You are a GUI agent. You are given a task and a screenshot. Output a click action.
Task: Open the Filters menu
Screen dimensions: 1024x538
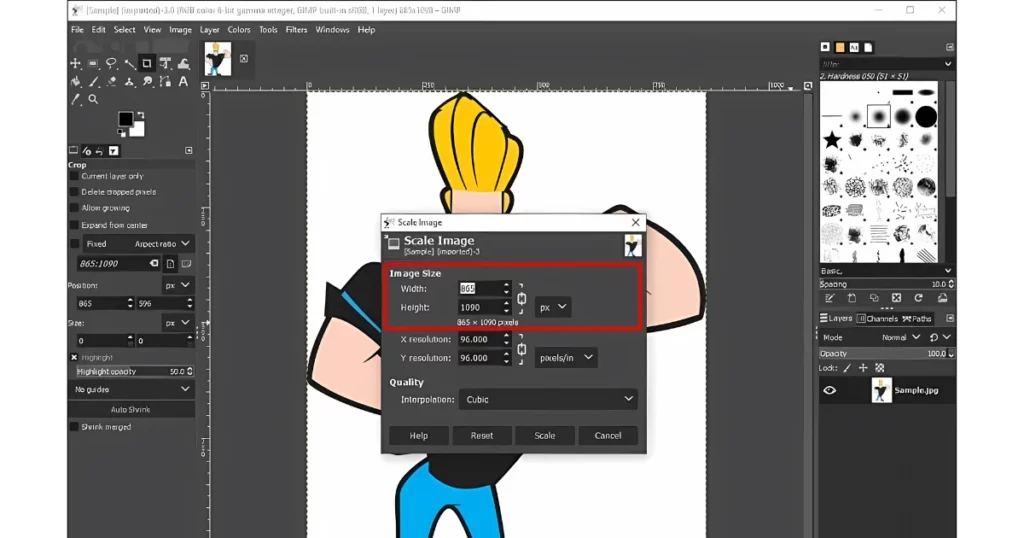coord(296,29)
